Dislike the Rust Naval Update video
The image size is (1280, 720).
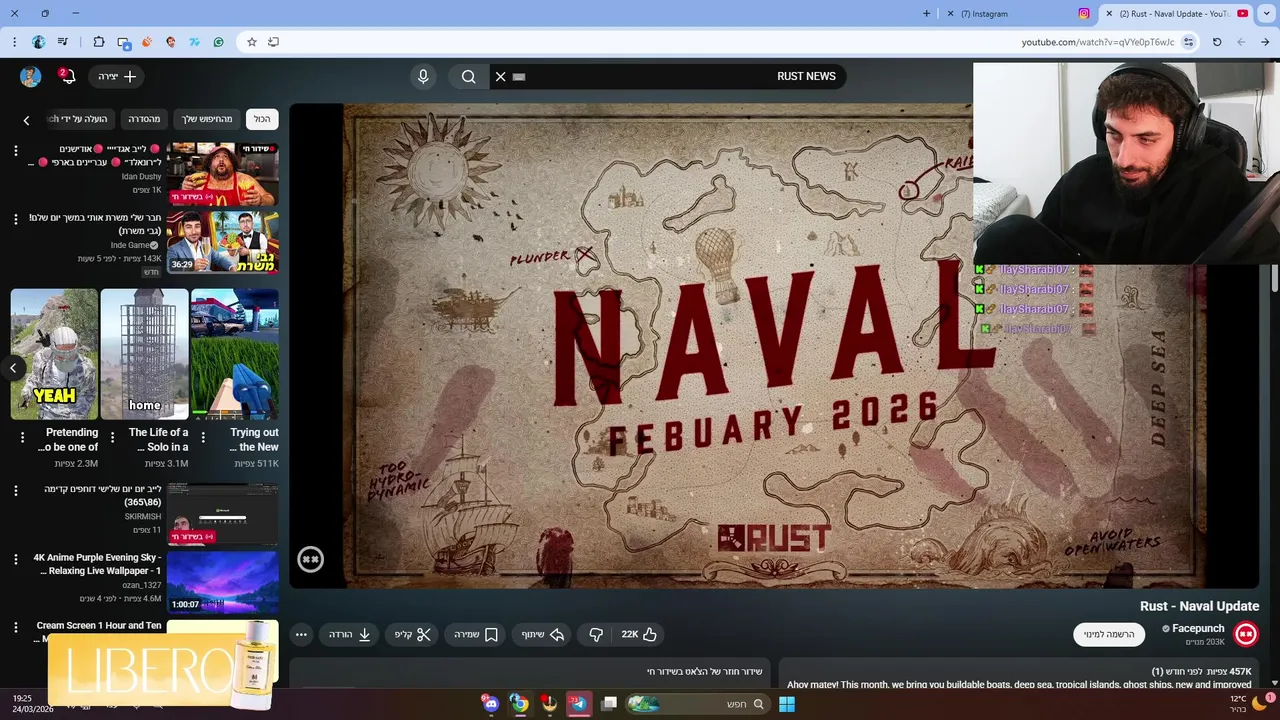pyautogui.click(x=596, y=634)
